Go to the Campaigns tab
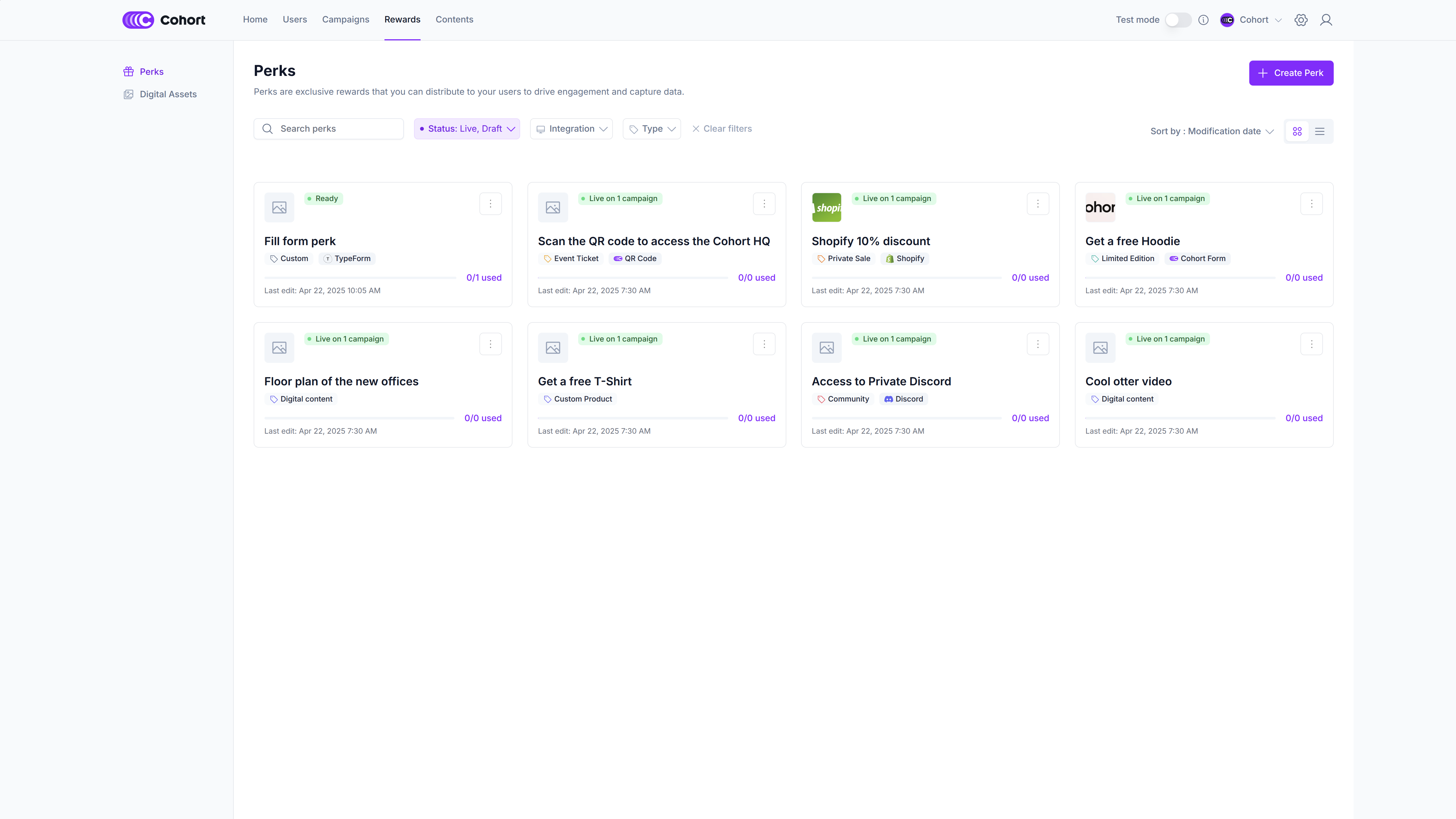 (x=345, y=19)
